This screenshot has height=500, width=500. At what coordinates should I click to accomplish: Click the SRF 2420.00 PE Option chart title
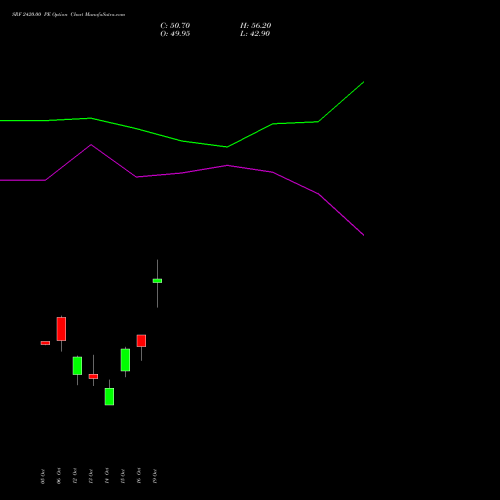tap(68, 15)
